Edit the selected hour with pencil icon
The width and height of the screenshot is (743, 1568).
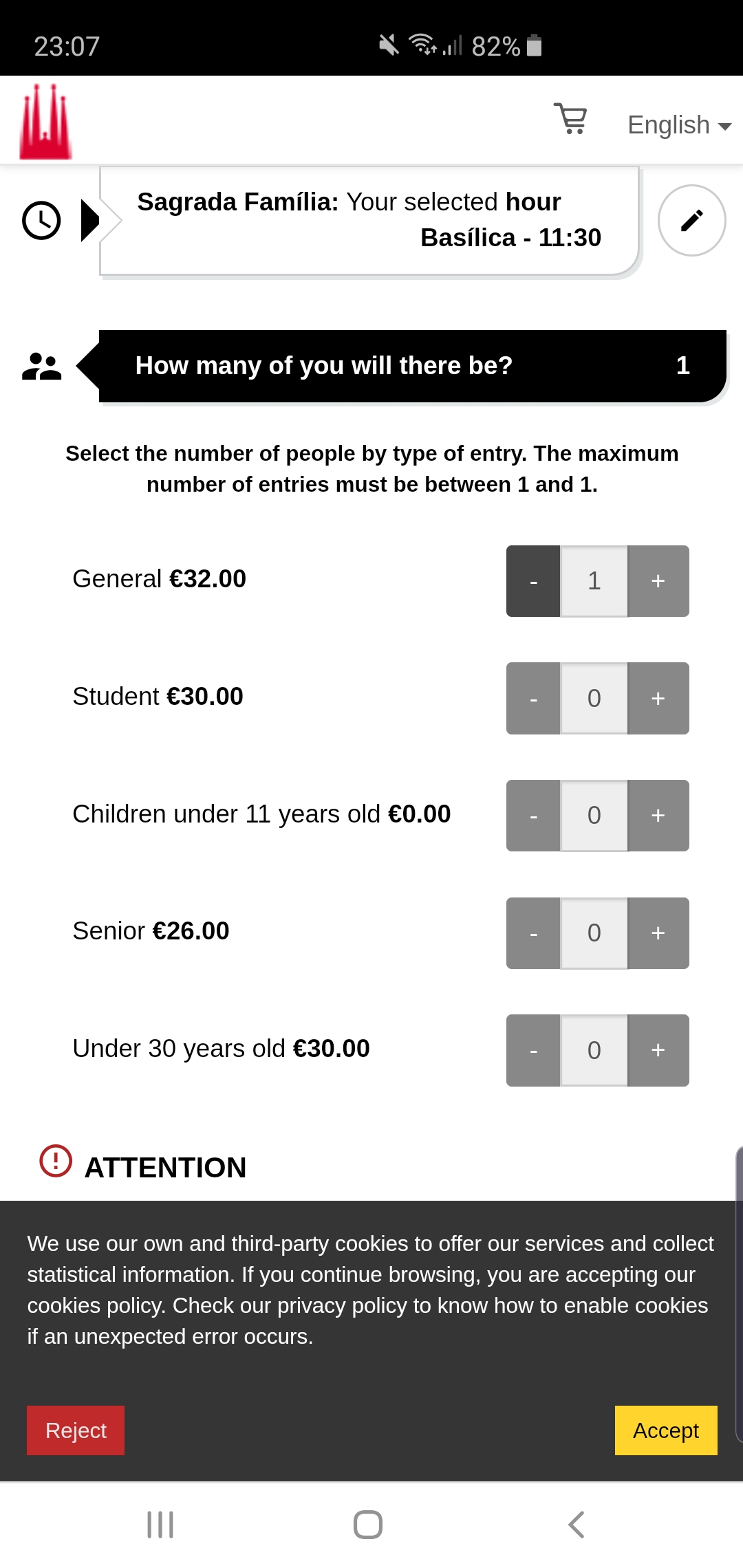691,221
